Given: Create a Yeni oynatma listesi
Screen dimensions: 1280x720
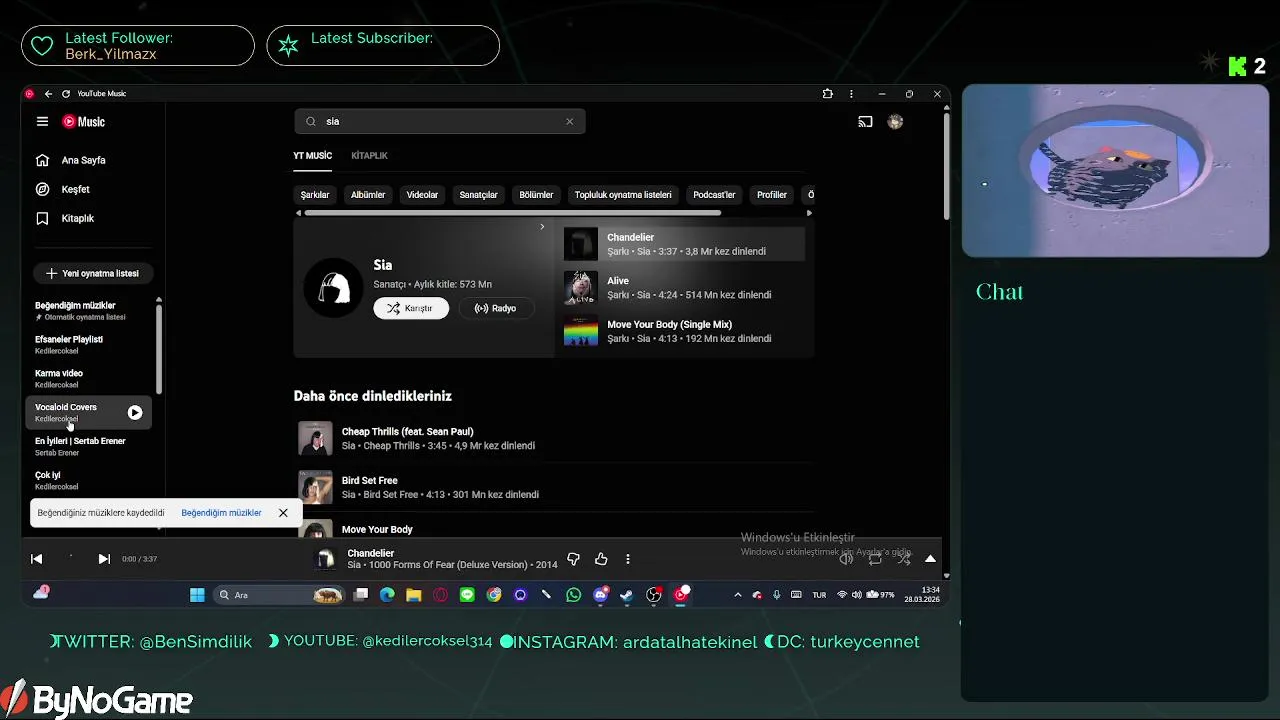Looking at the screenshot, I should pos(93,273).
